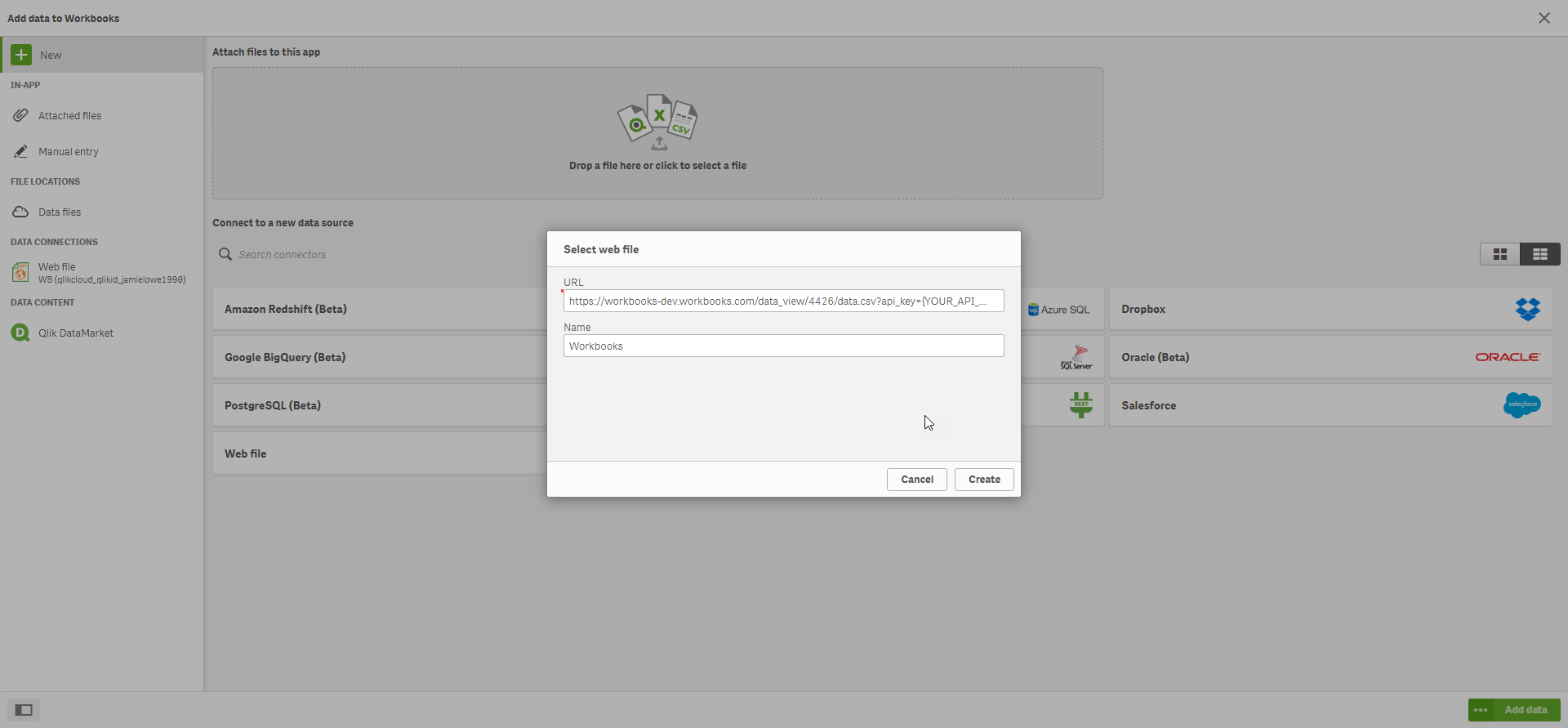Viewport: 1568px width, 728px height.
Task: Click the green plus New icon
Action: pyautogui.click(x=21, y=55)
